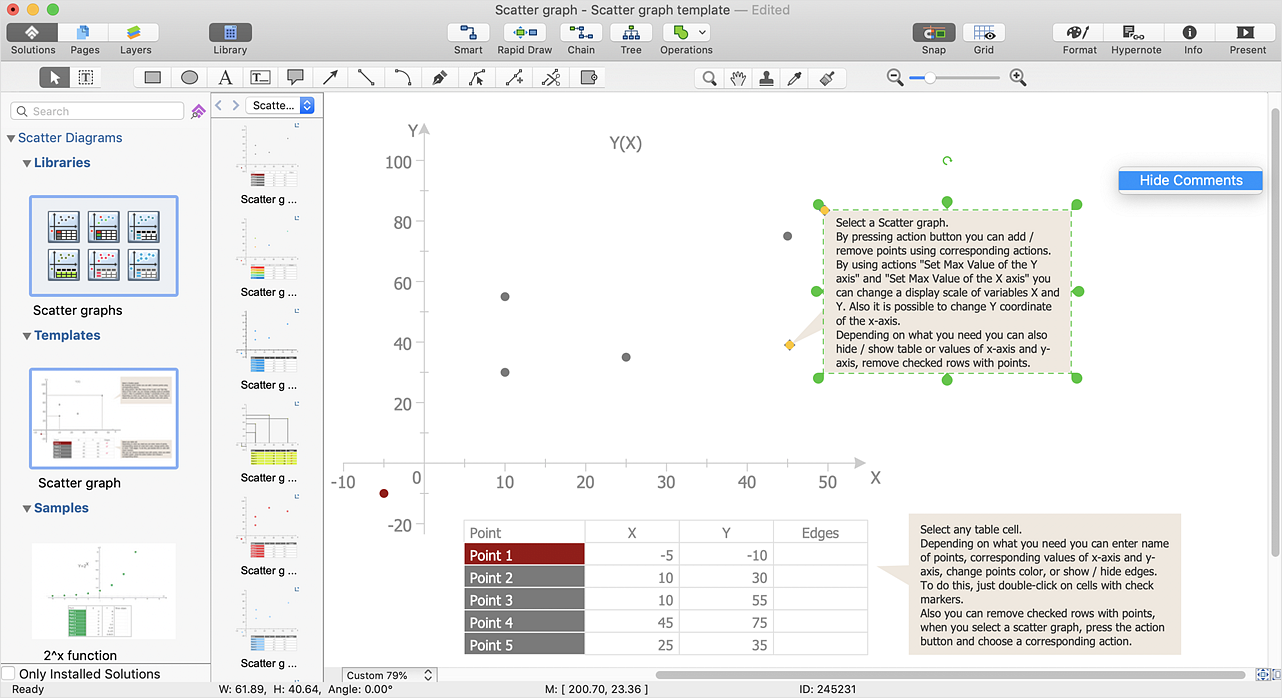Viewport: 1282px width, 698px height.
Task: Select the ellipse shape tool
Action: pos(189,77)
